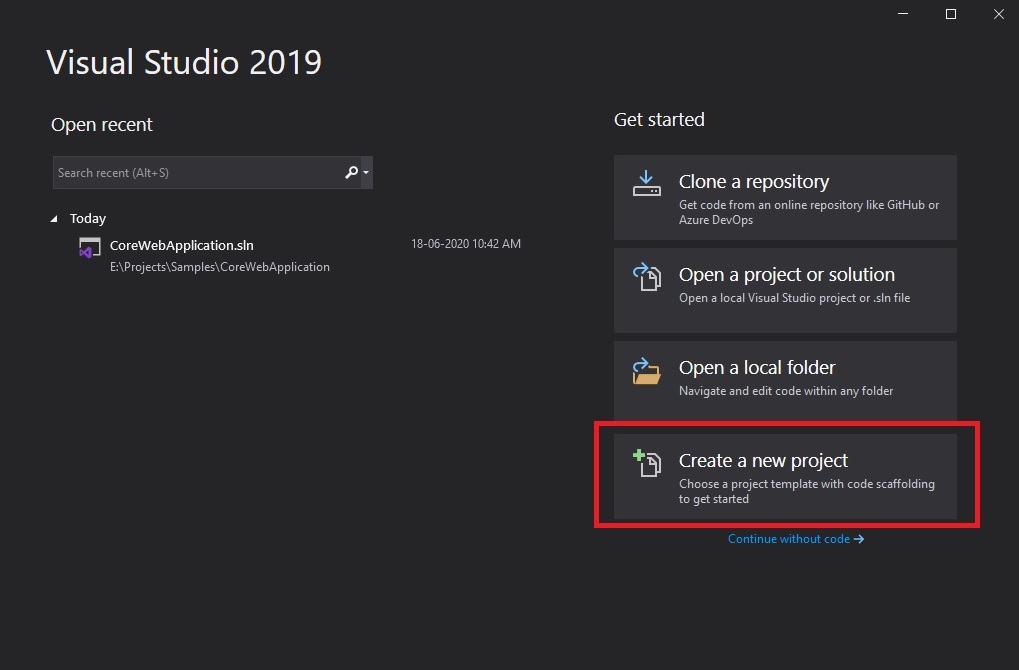Click the CoreWebApplication.sln solution icon
This screenshot has width=1019, height=670.
point(90,248)
